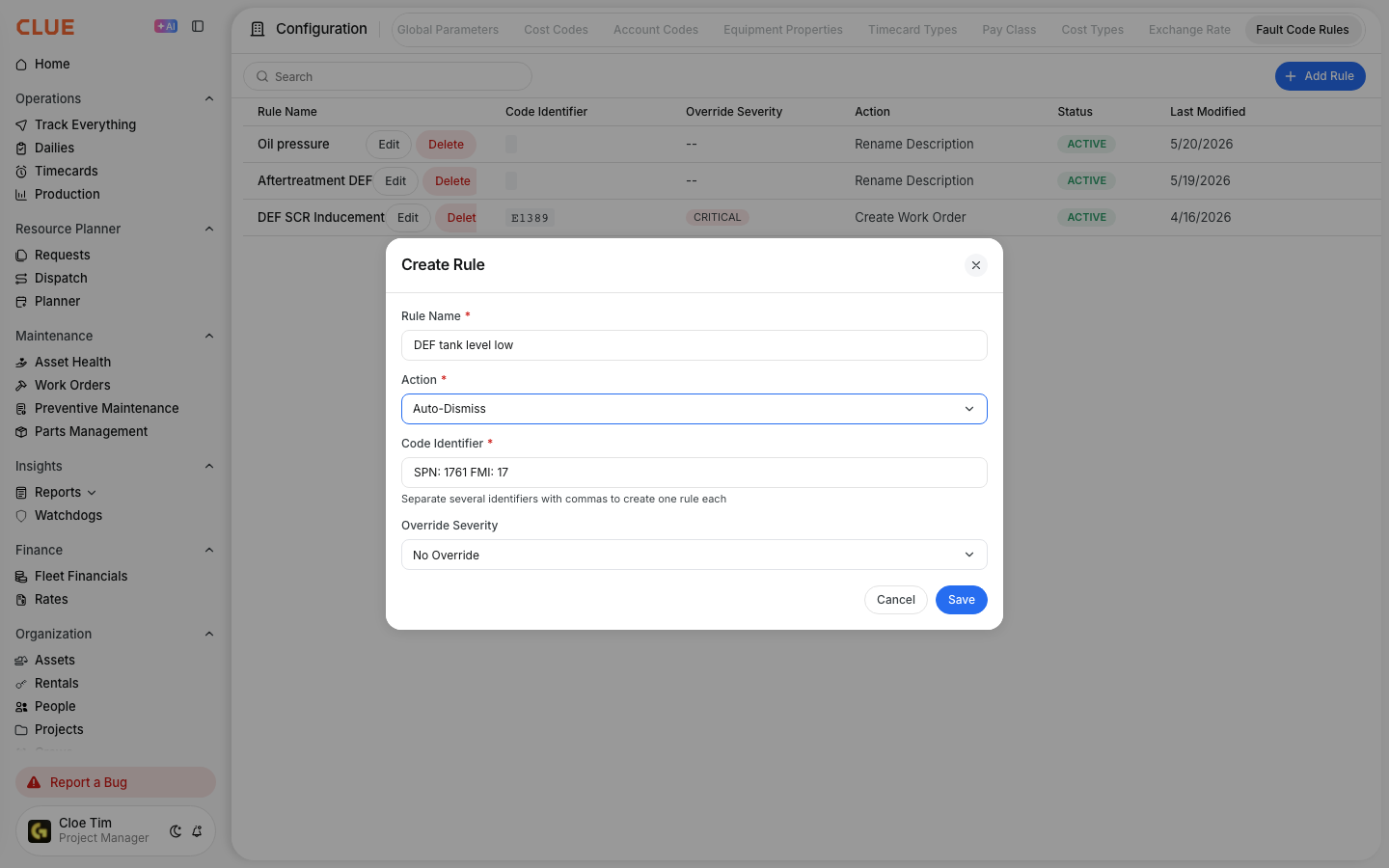Click the AI assistant badge icon
Viewport: 1389px width, 868px height.
166,26
